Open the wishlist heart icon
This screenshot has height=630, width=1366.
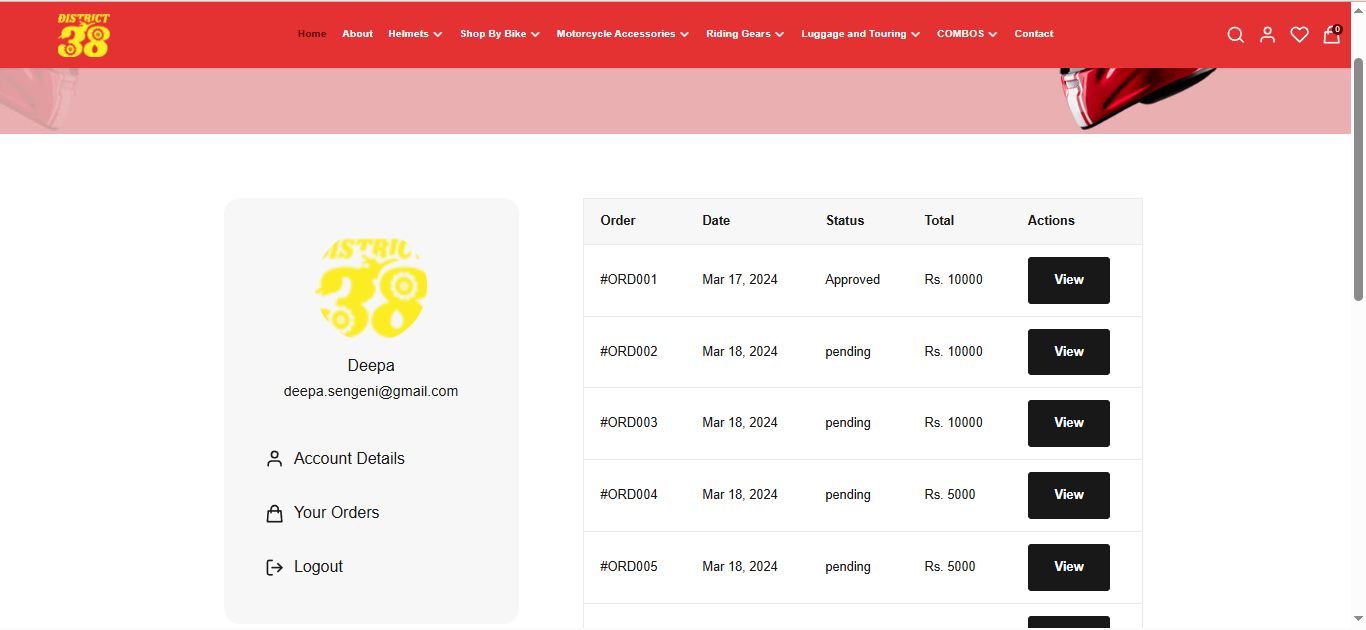click(1299, 35)
